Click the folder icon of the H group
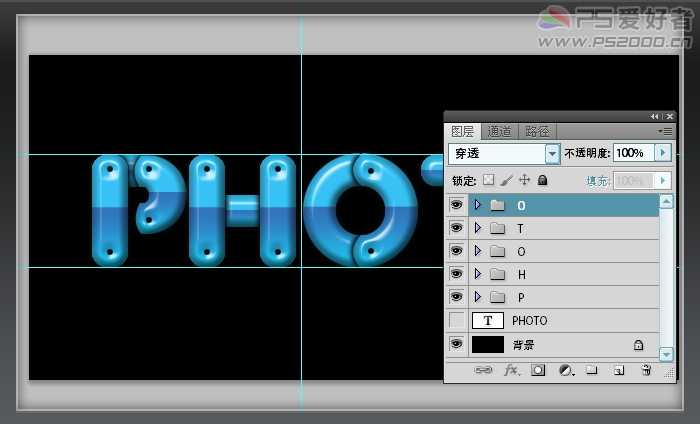The width and height of the screenshot is (700, 424). point(497,274)
